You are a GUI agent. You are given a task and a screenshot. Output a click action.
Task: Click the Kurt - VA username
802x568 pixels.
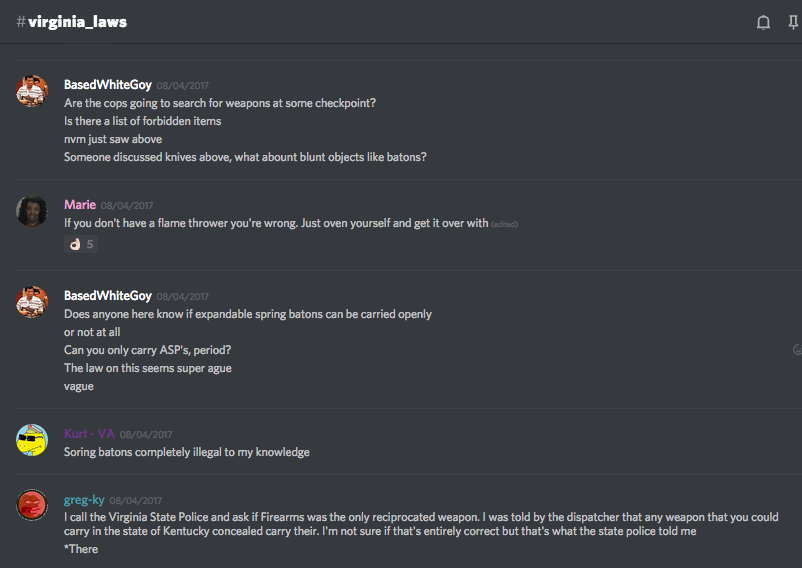tap(89, 434)
